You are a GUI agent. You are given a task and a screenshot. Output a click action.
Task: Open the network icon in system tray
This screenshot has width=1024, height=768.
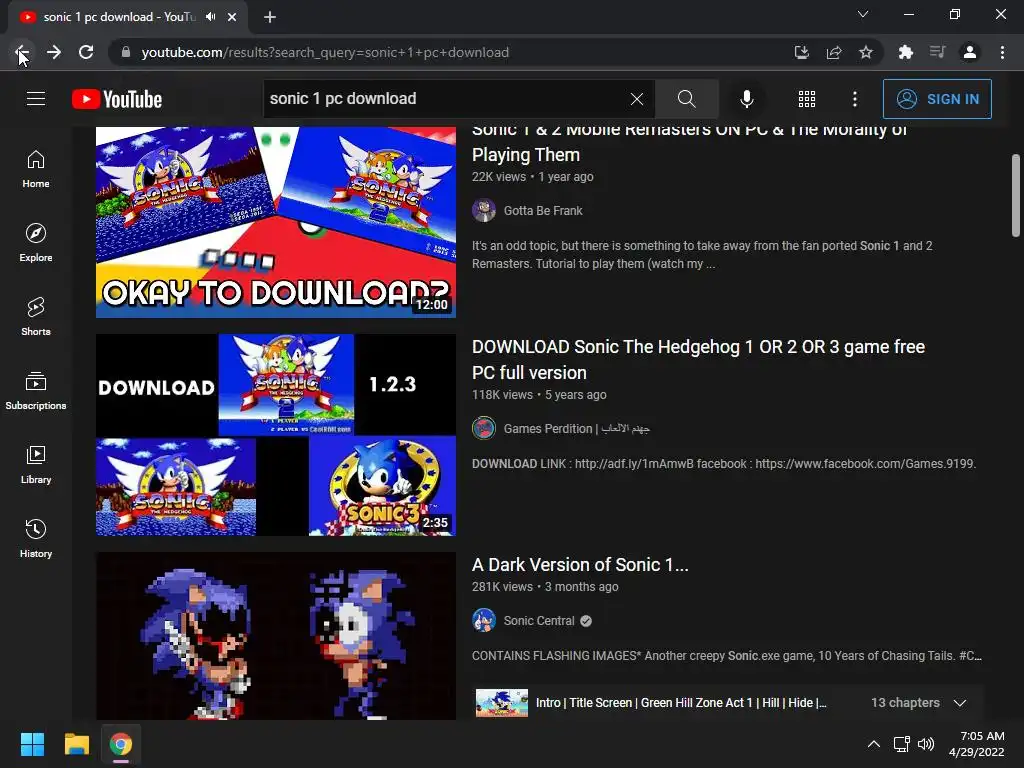pos(902,744)
